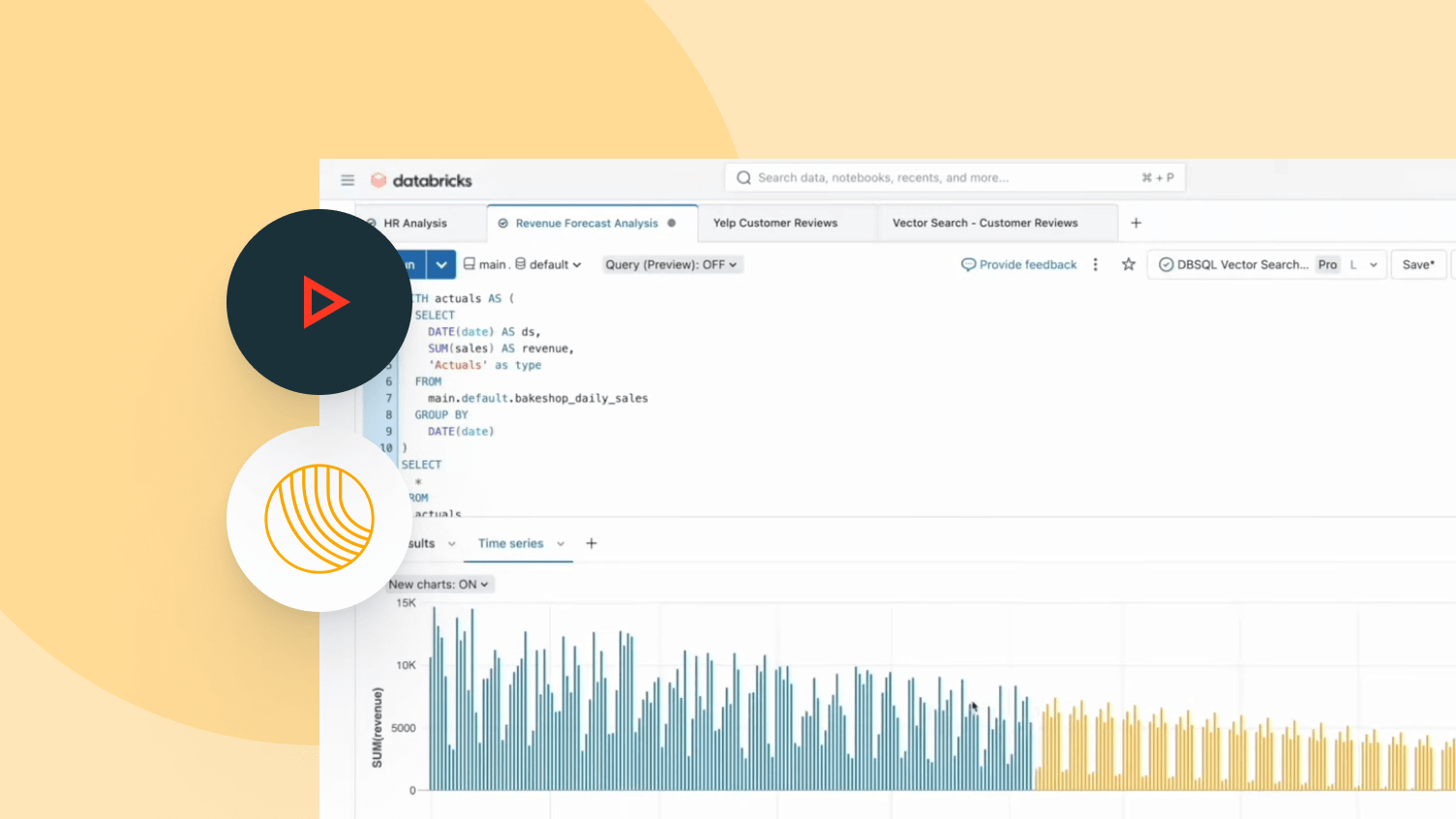Expand the Time series tab chevron
Image resolution: width=1456 pixels, height=819 pixels.
[561, 544]
